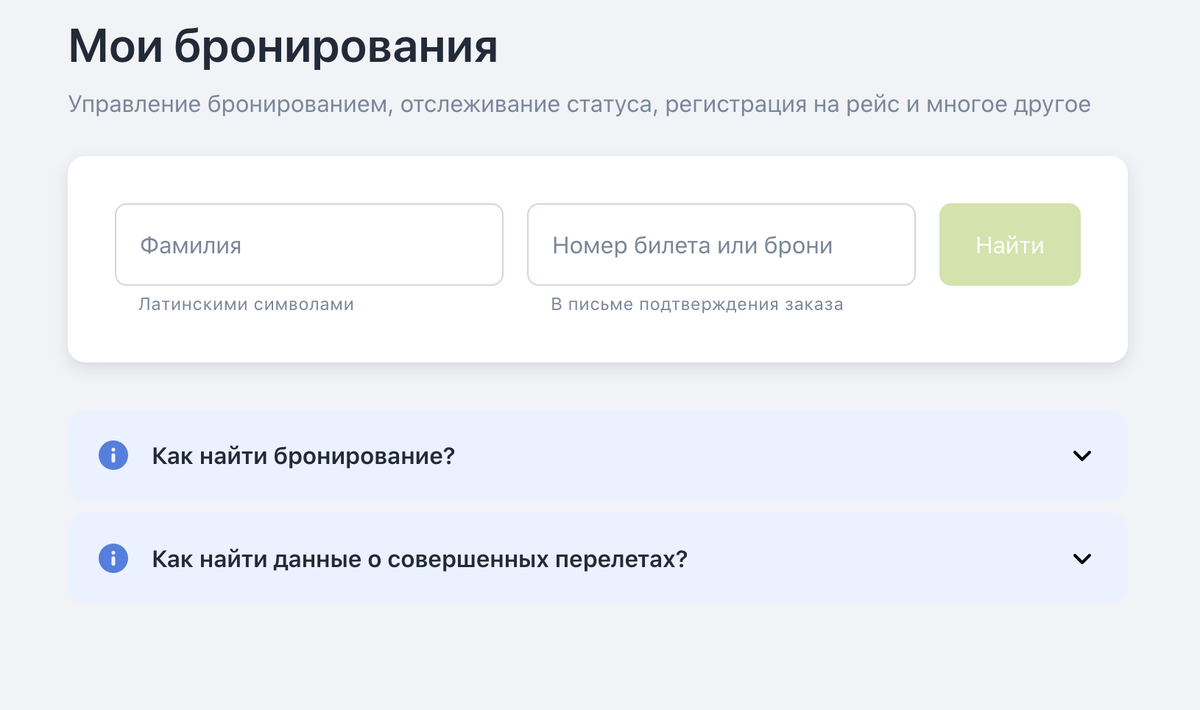Click the info icon beside 'Как найти бронирование?'

click(113, 455)
